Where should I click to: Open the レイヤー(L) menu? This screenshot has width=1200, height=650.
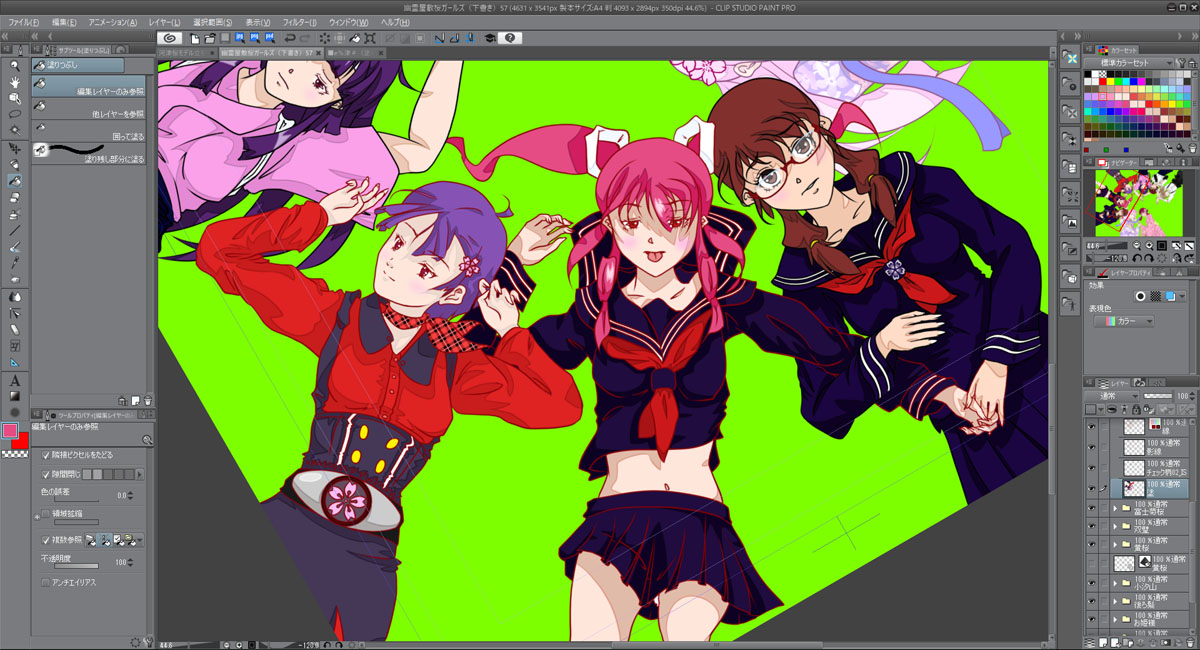(x=163, y=22)
